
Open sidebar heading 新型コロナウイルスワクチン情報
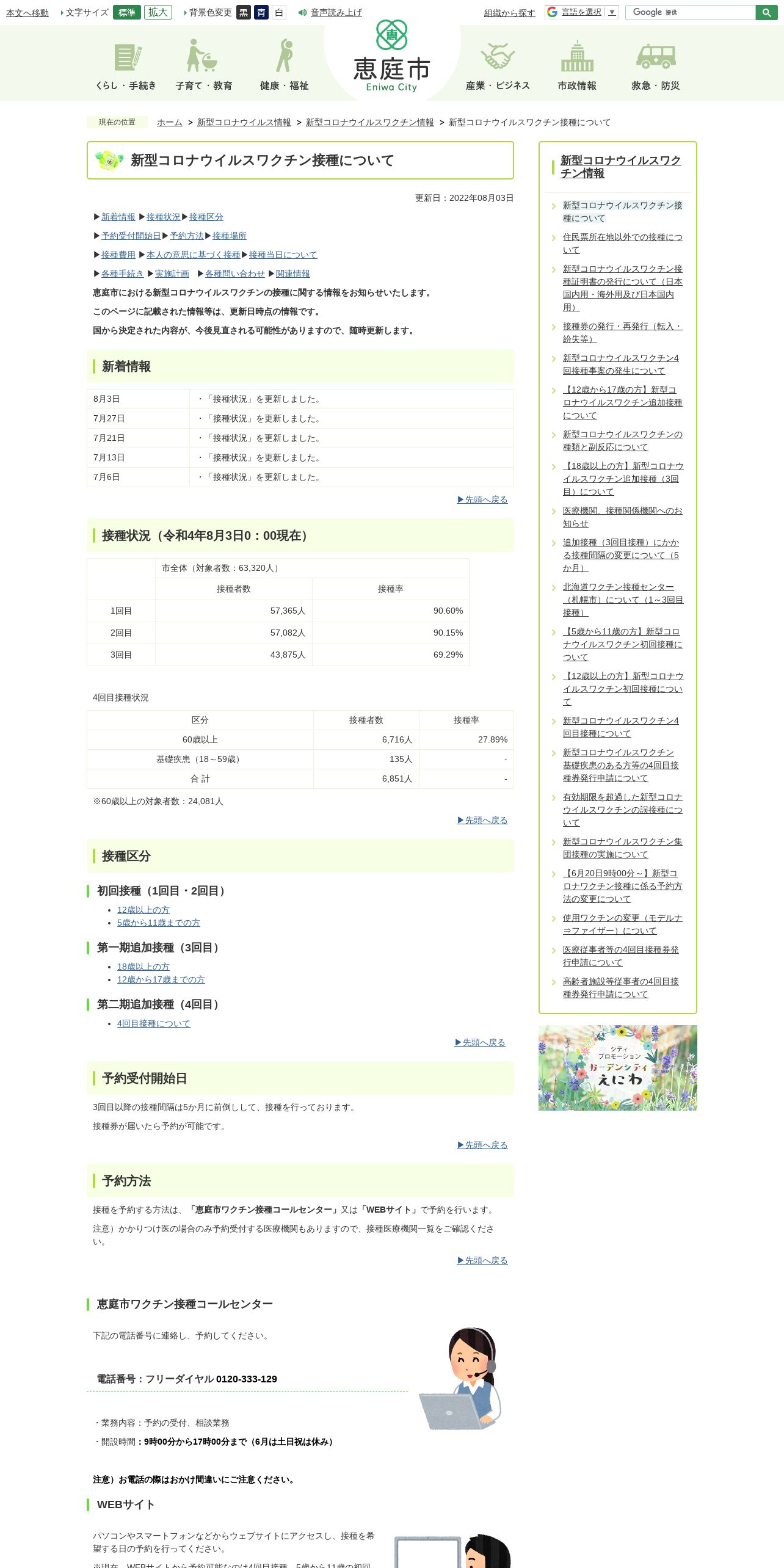point(621,167)
